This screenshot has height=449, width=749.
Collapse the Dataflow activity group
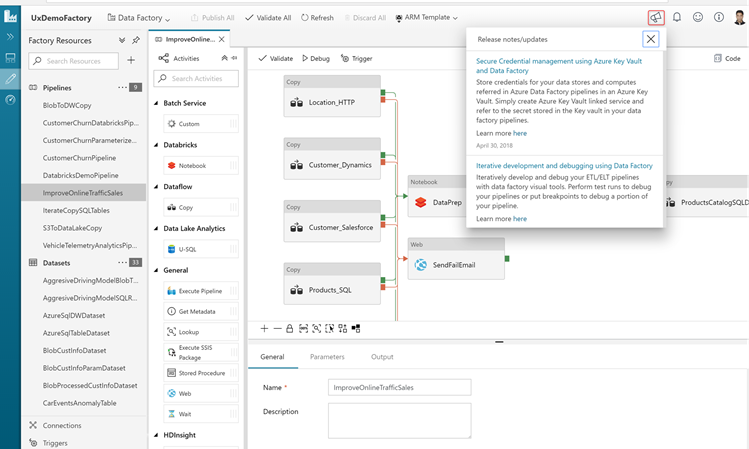[x=156, y=187]
